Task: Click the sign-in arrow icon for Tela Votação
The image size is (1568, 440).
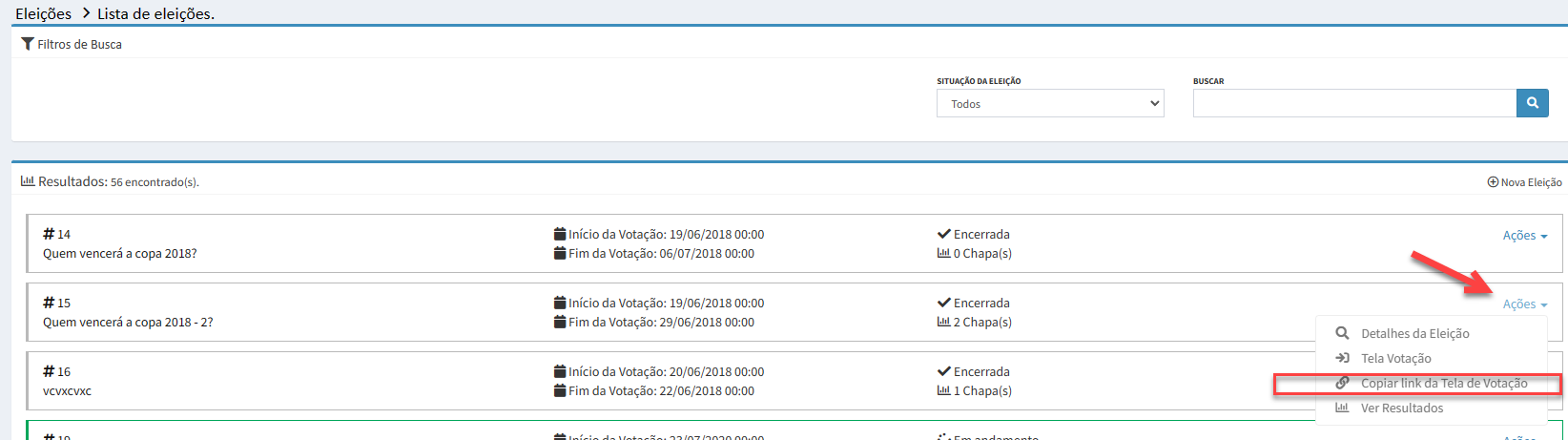Action: click(1342, 358)
